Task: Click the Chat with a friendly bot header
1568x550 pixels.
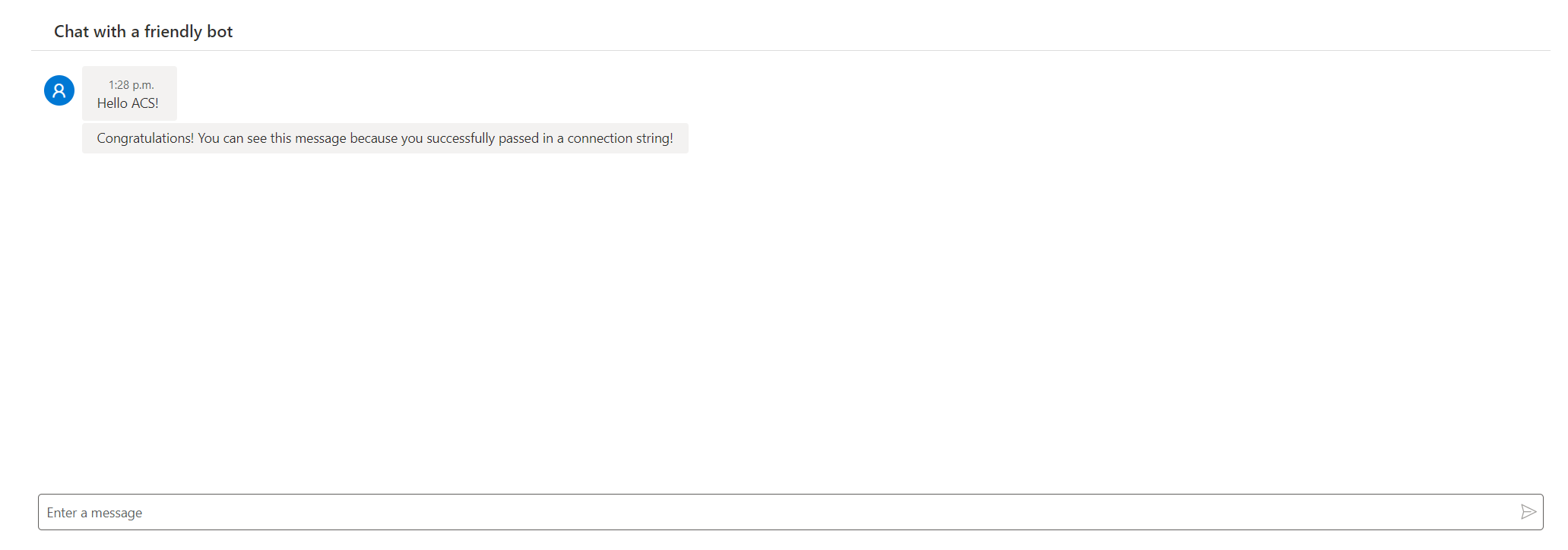Action: click(143, 31)
